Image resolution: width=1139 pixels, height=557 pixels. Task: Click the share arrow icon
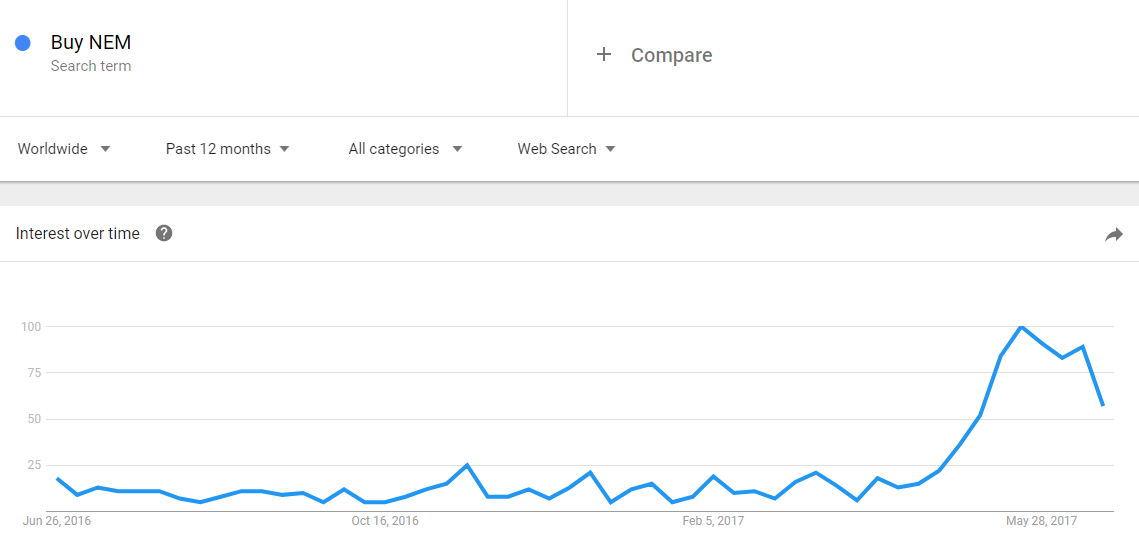click(x=1113, y=234)
